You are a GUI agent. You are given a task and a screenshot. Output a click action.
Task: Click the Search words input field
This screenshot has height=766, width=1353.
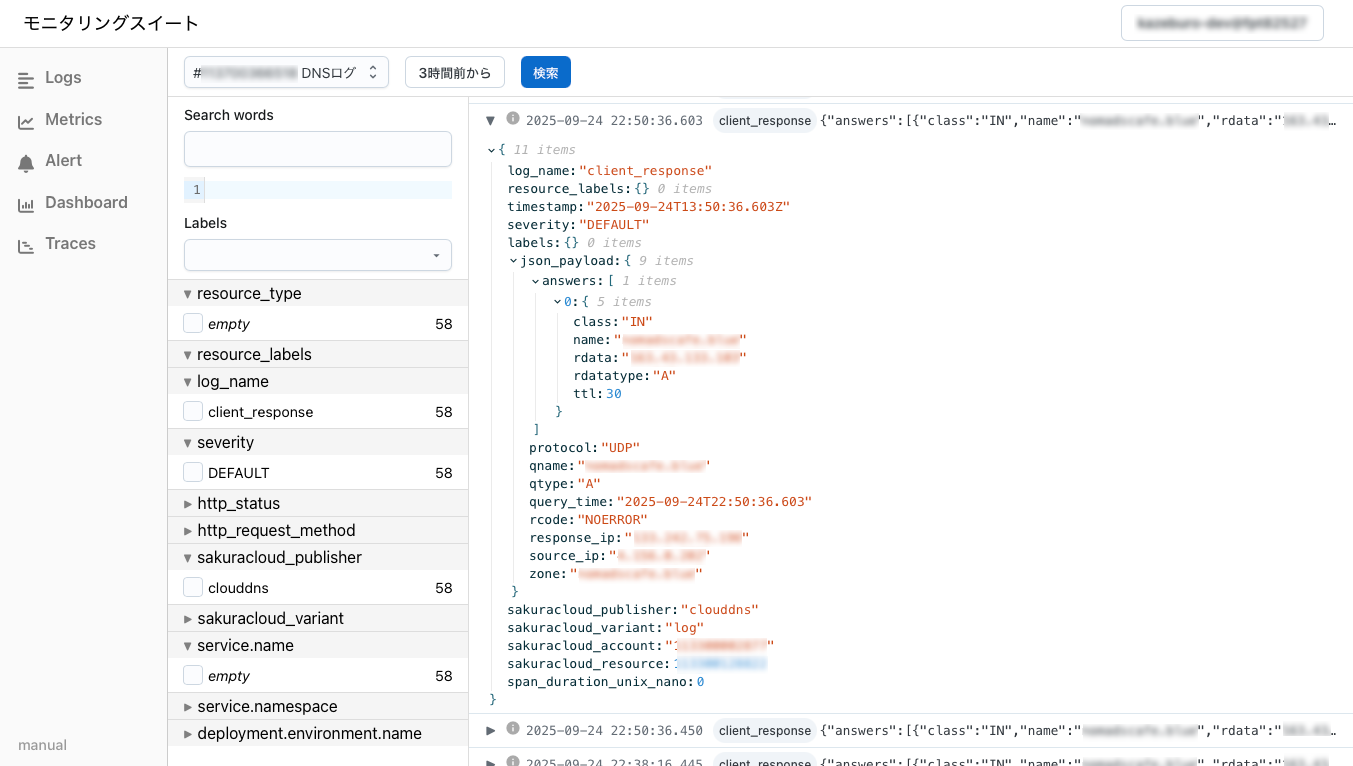pyautogui.click(x=317, y=149)
